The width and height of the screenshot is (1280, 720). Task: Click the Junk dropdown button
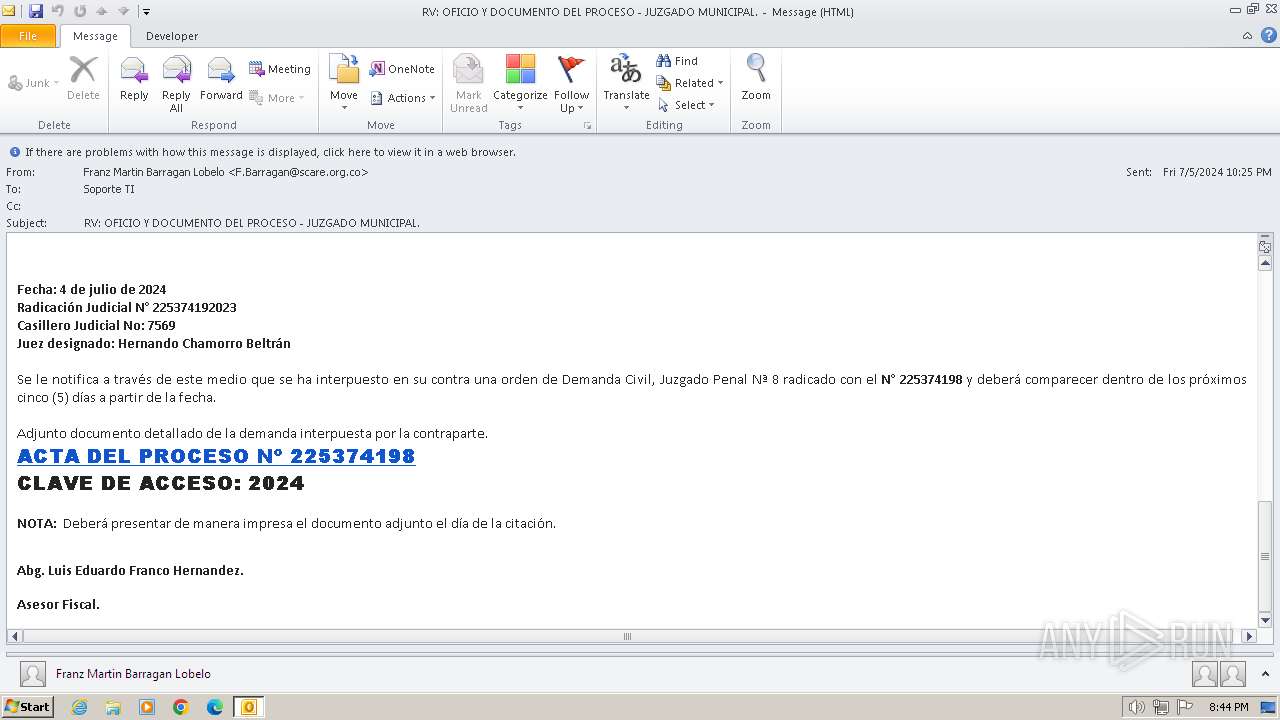click(34, 83)
